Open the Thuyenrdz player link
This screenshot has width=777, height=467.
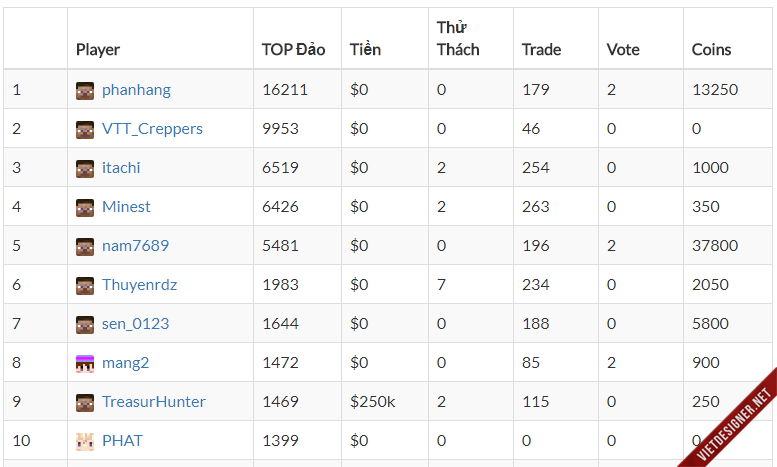click(x=139, y=285)
